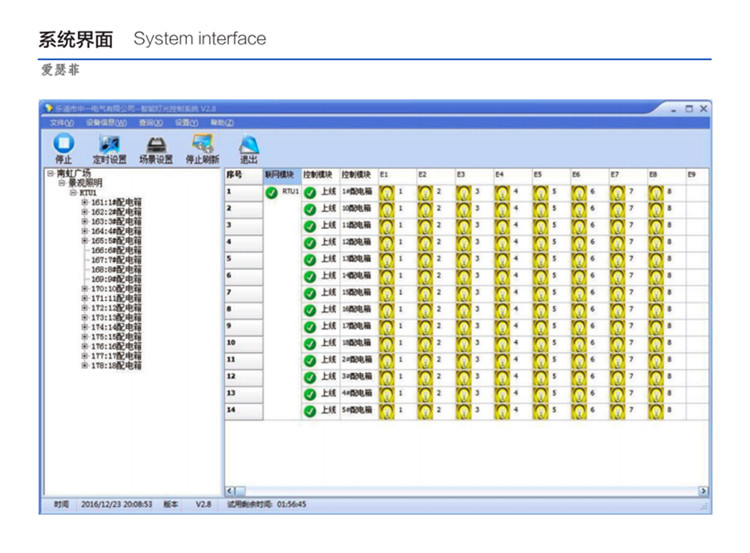
Task: Click the online check icon in row 7
Action: 310,293
